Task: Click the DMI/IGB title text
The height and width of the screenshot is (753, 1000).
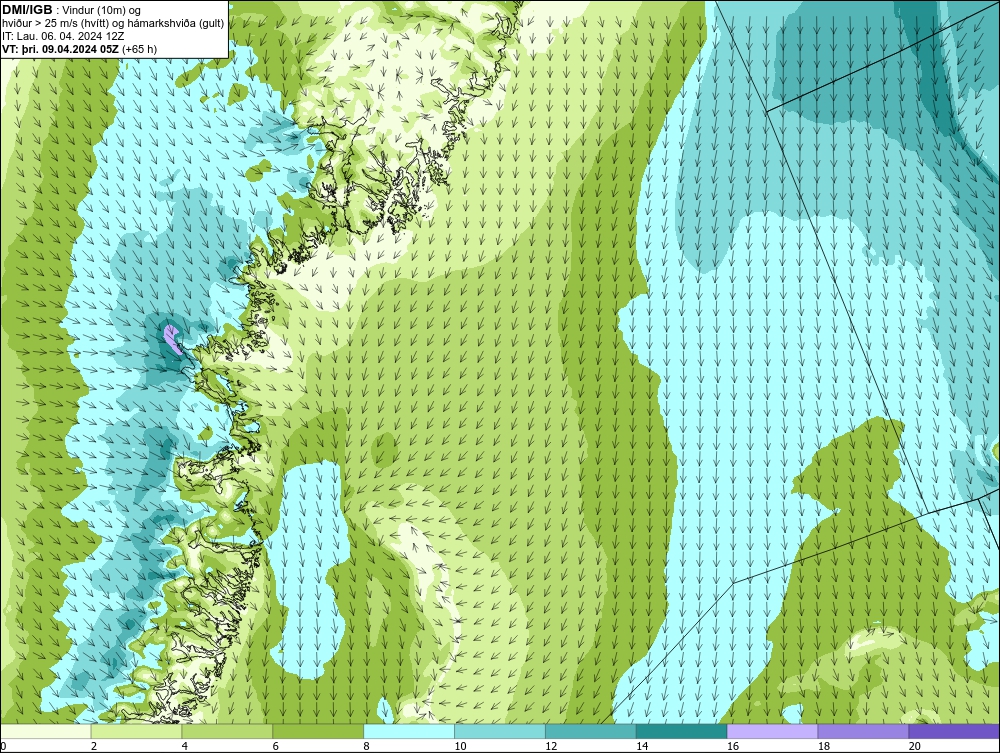Action: [27, 10]
